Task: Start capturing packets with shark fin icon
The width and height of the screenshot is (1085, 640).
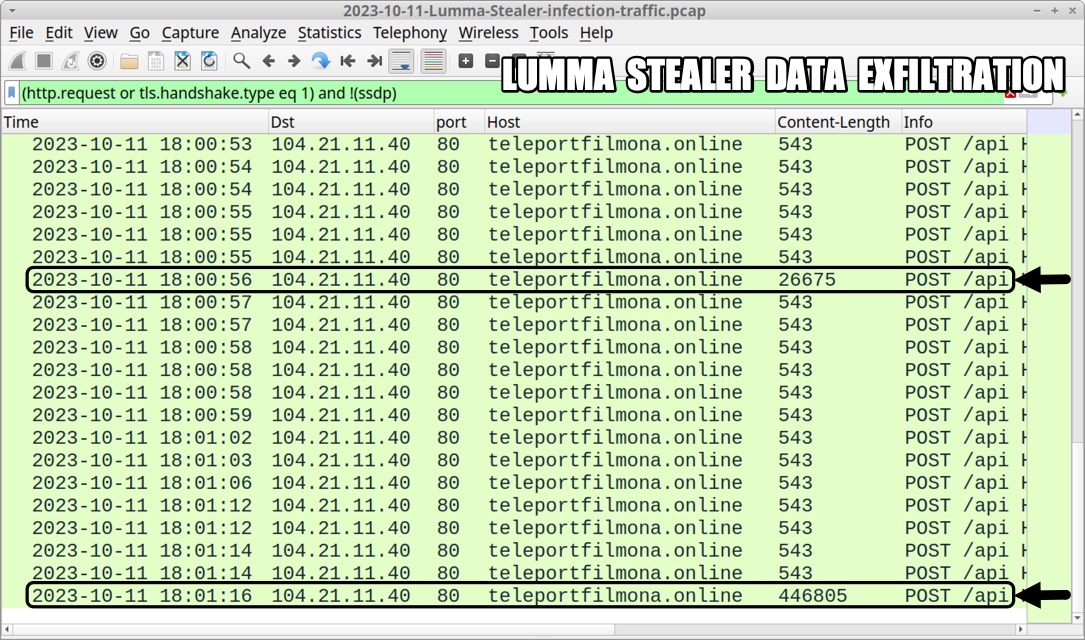Action: 18,61
